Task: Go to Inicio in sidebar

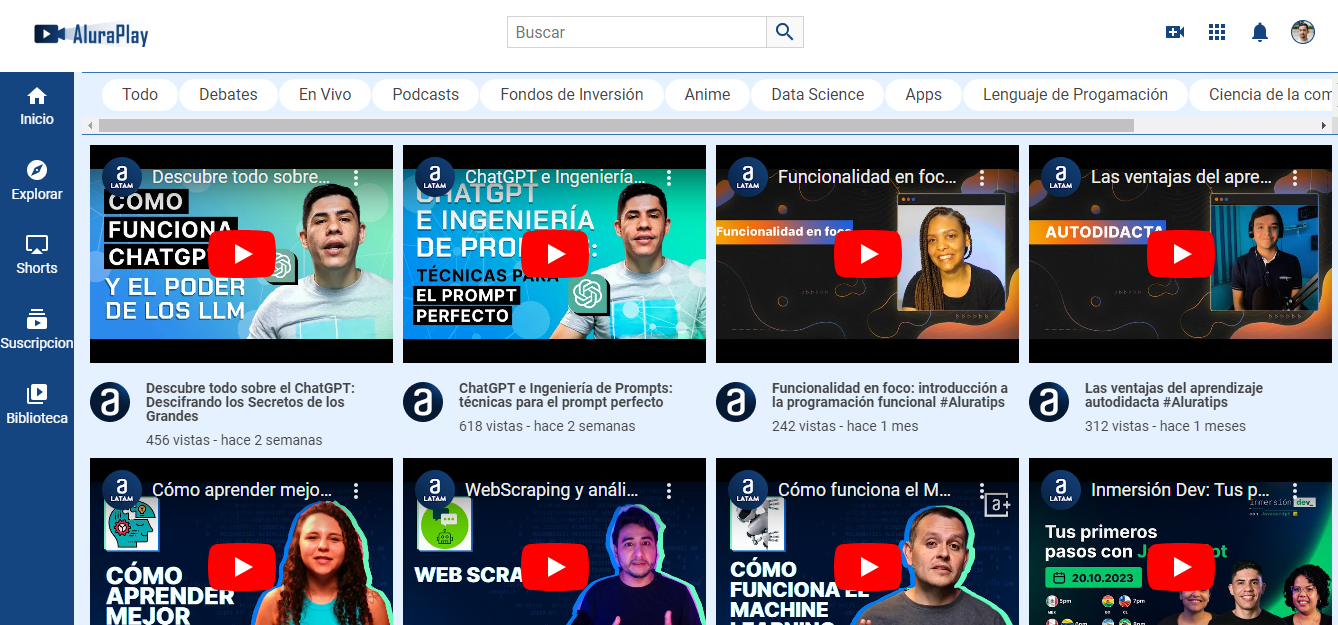Action: (x=37, y=106)
